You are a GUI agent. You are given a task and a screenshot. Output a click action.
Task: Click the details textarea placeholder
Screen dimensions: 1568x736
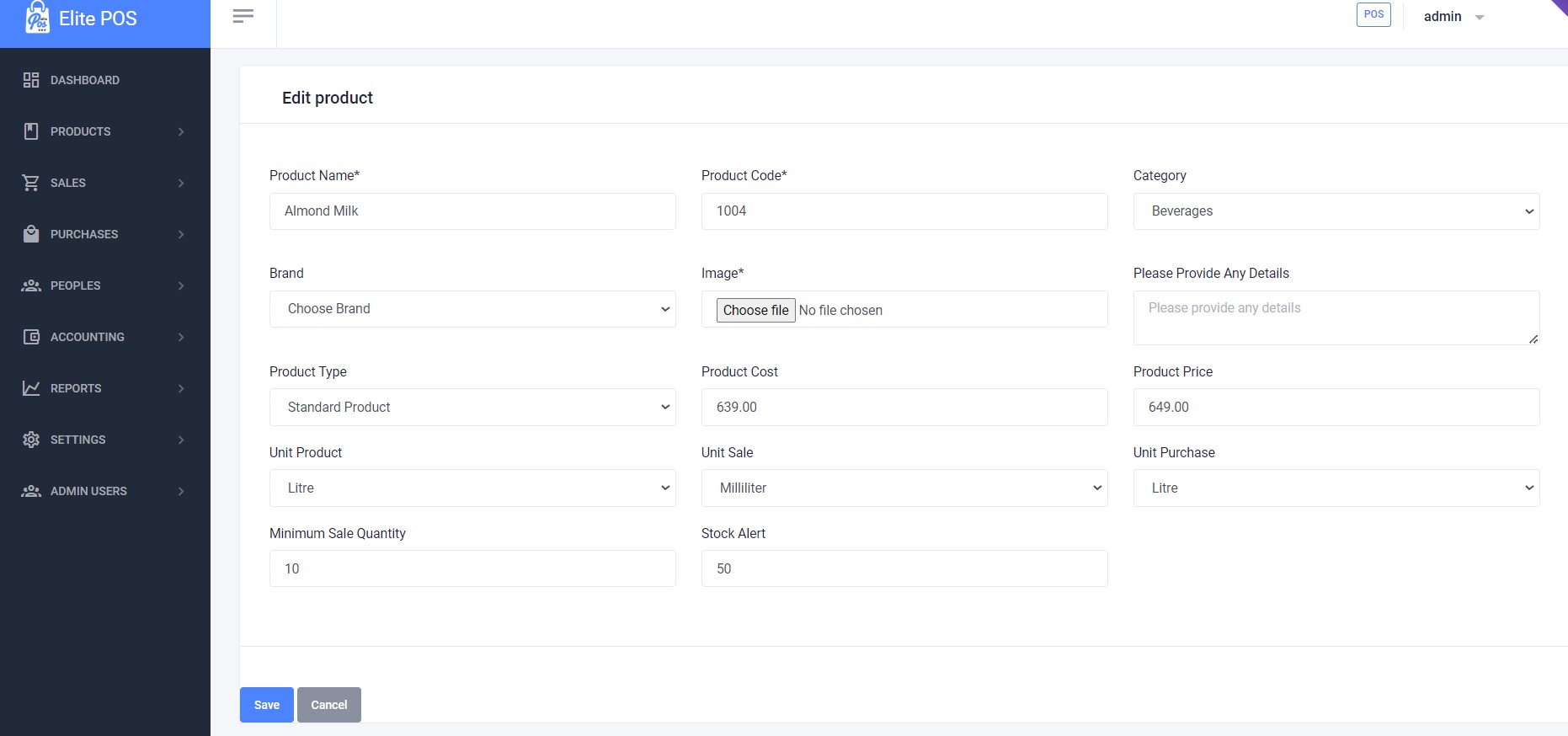click(x=1336, y=317)
